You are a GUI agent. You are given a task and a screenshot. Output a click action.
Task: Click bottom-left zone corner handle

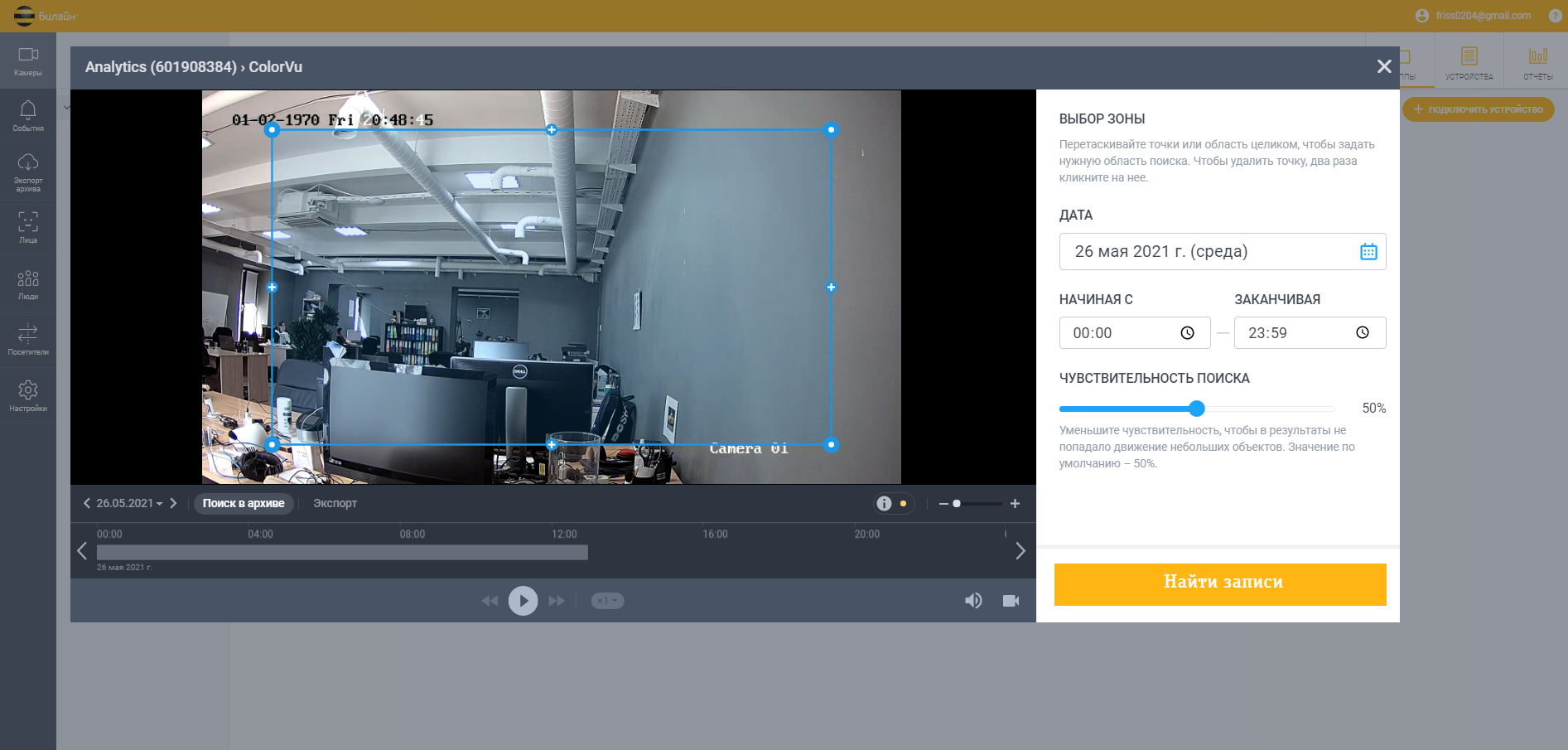(x=272, y=445)
